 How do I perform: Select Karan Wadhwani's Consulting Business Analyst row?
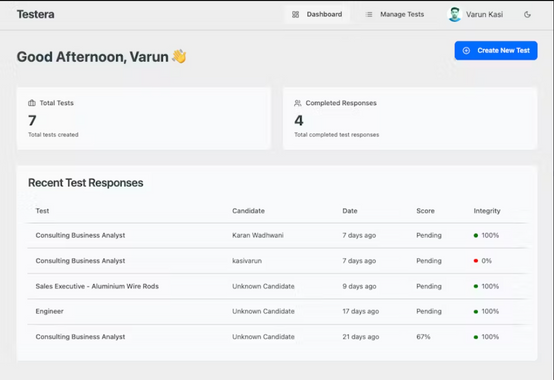pos(277,235)
